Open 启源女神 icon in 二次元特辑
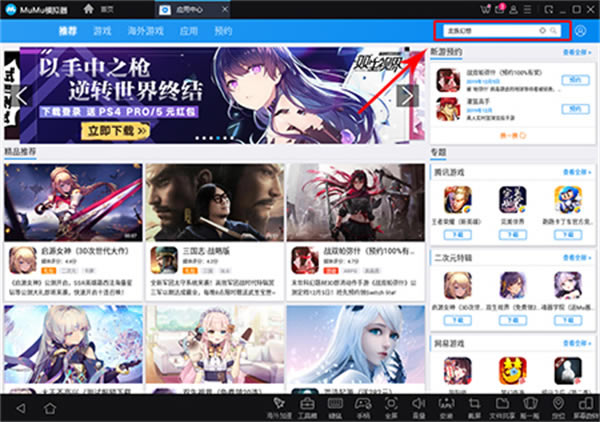 (458, 285)
